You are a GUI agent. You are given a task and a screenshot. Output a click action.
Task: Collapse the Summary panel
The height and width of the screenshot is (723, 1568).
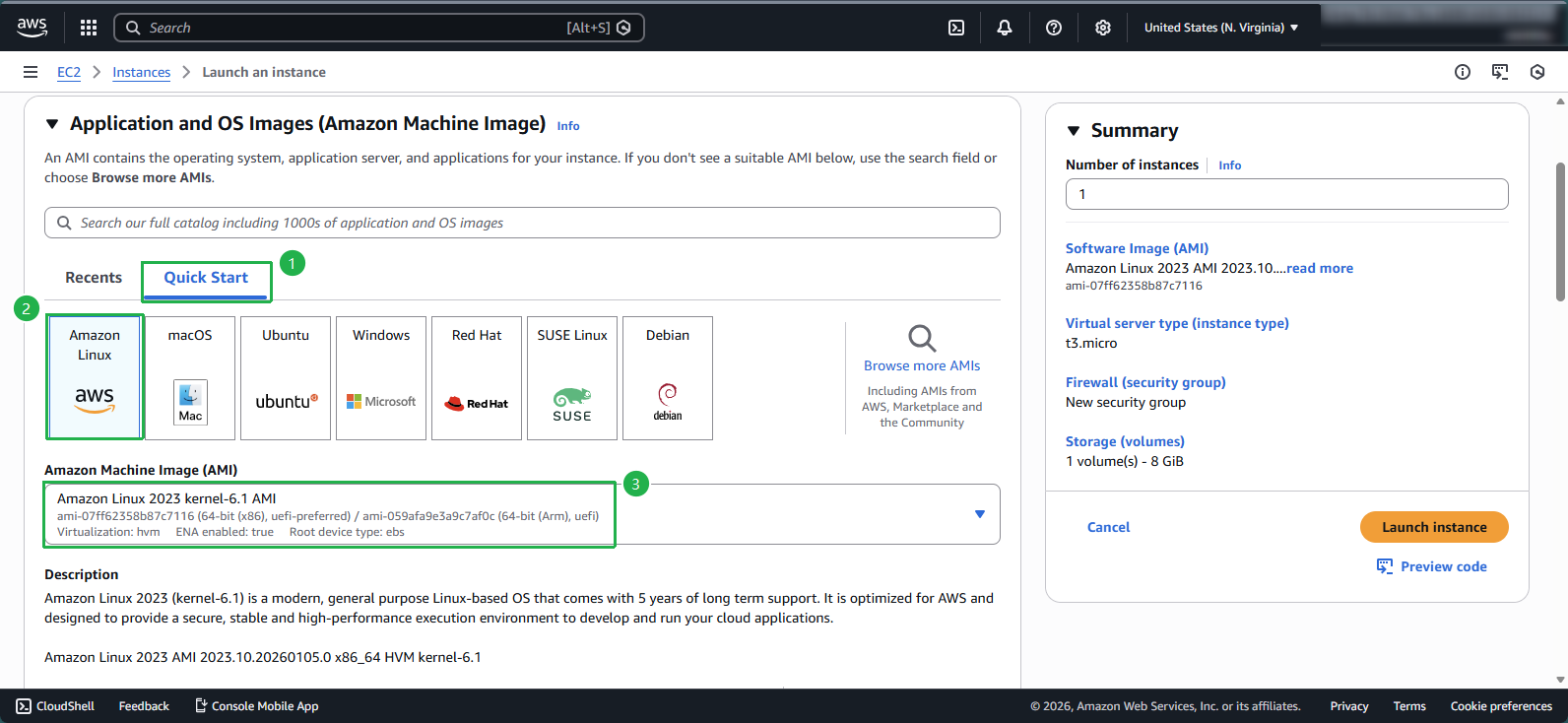click(1074, 131)
